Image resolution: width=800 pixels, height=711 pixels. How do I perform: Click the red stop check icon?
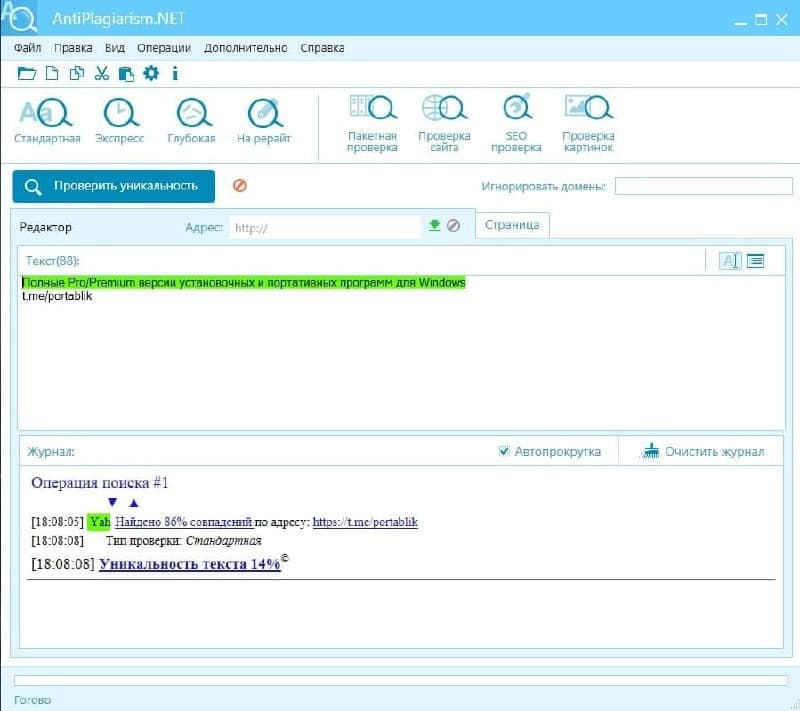click(x=240, y=185)
